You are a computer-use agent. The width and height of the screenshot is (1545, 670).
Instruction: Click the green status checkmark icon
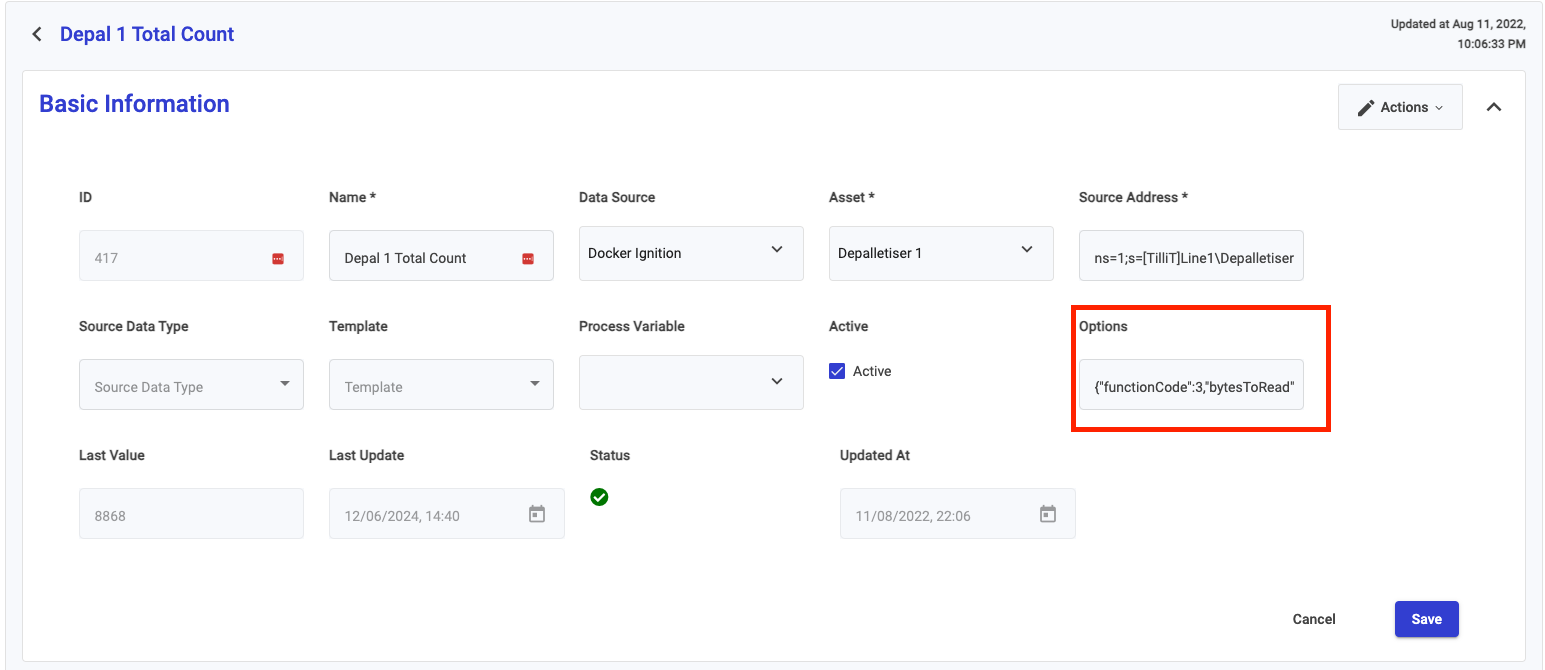(x=599, y=497)
